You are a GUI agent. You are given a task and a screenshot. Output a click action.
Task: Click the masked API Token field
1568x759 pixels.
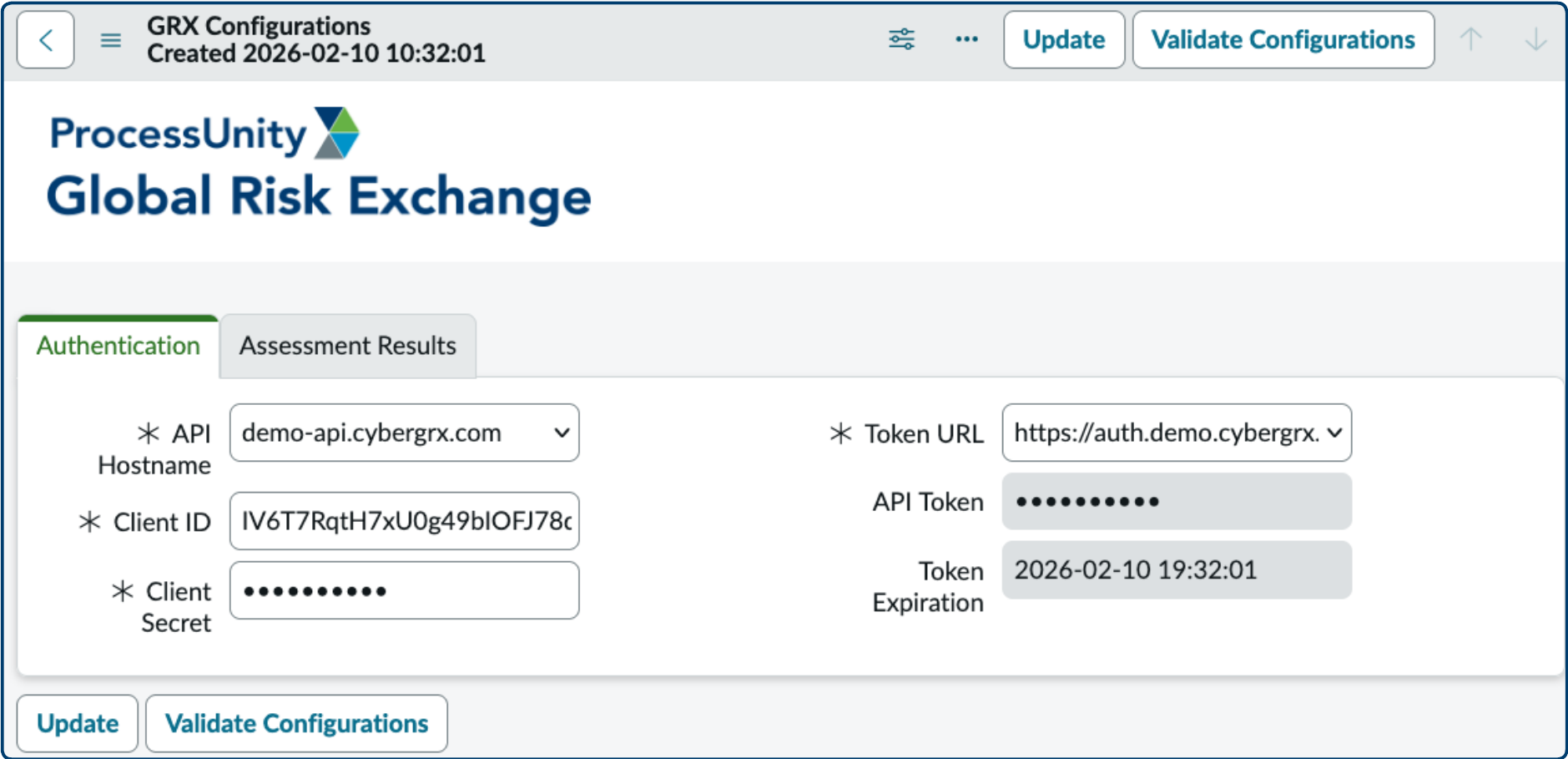pos(1177,501)
